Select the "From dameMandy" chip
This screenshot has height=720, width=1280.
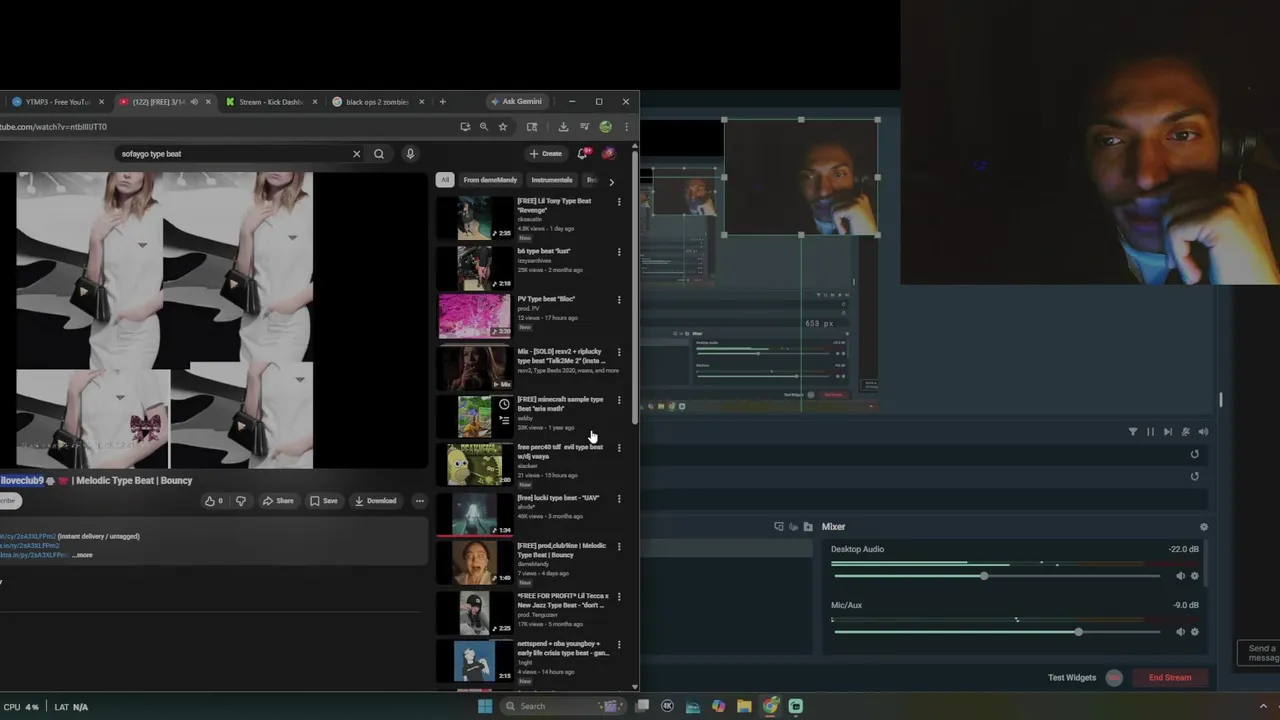point(490,180)
